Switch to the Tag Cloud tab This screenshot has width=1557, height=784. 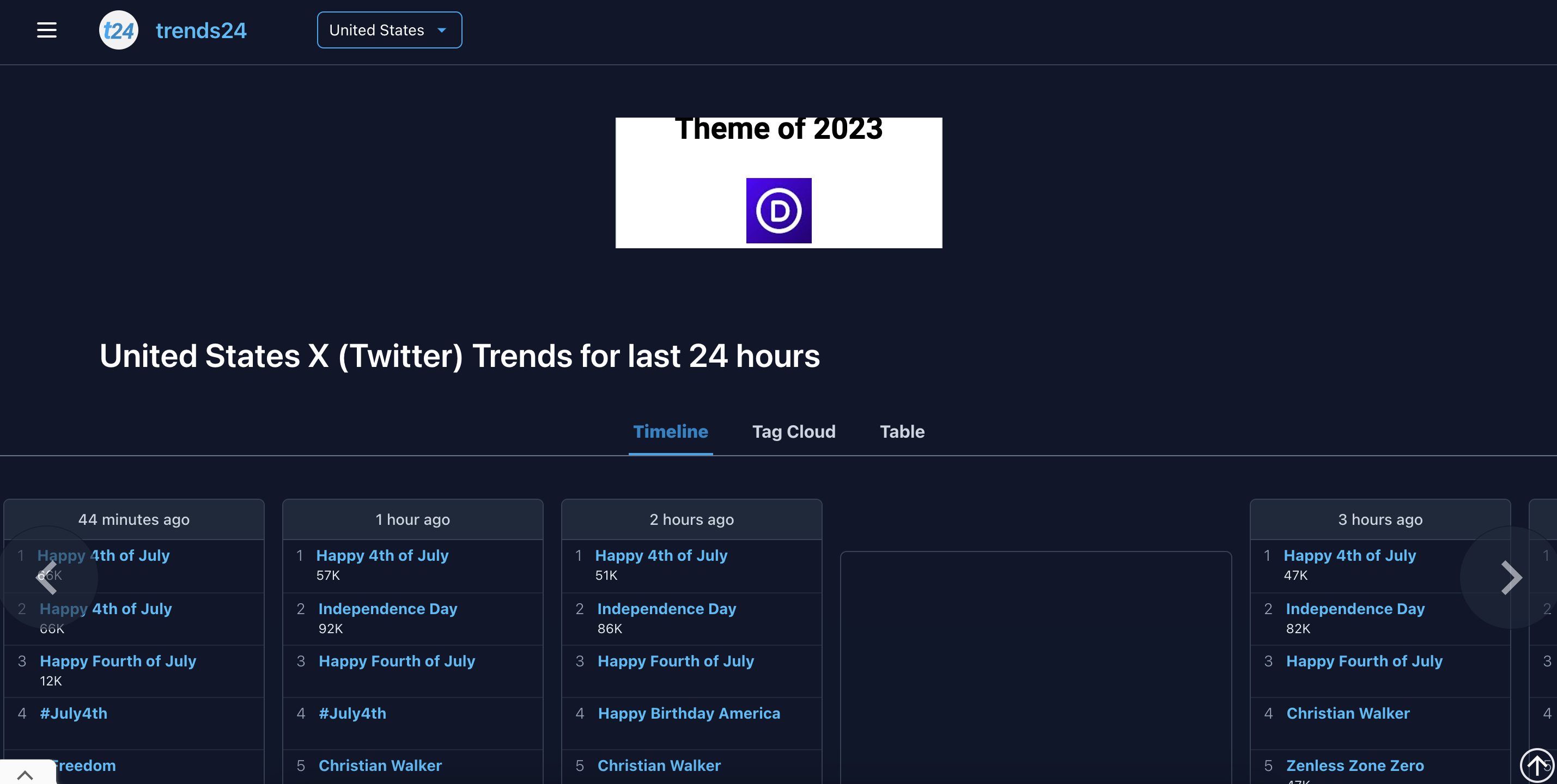click(x=794, y=432)
